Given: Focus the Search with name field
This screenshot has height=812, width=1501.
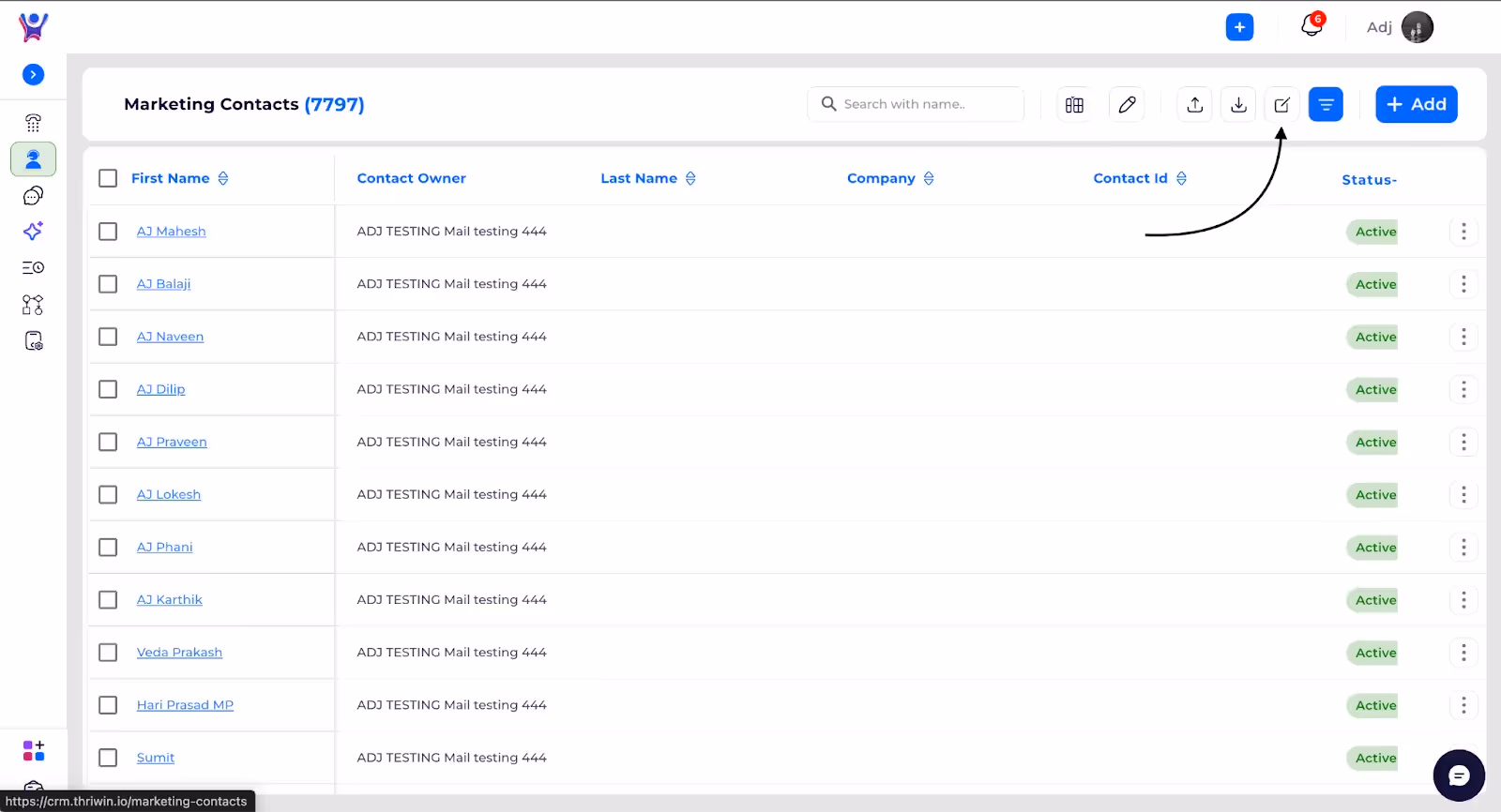Looking at the screenshot, I should pos(916,104).
